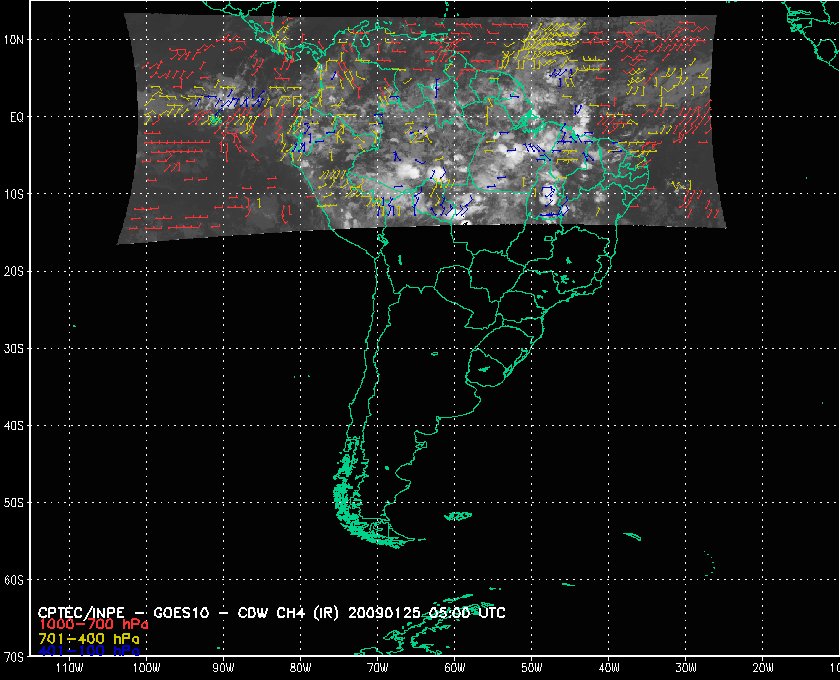Select the 50S latitude label
Viewport: 840px width, 680px height.
coord(13,502)
